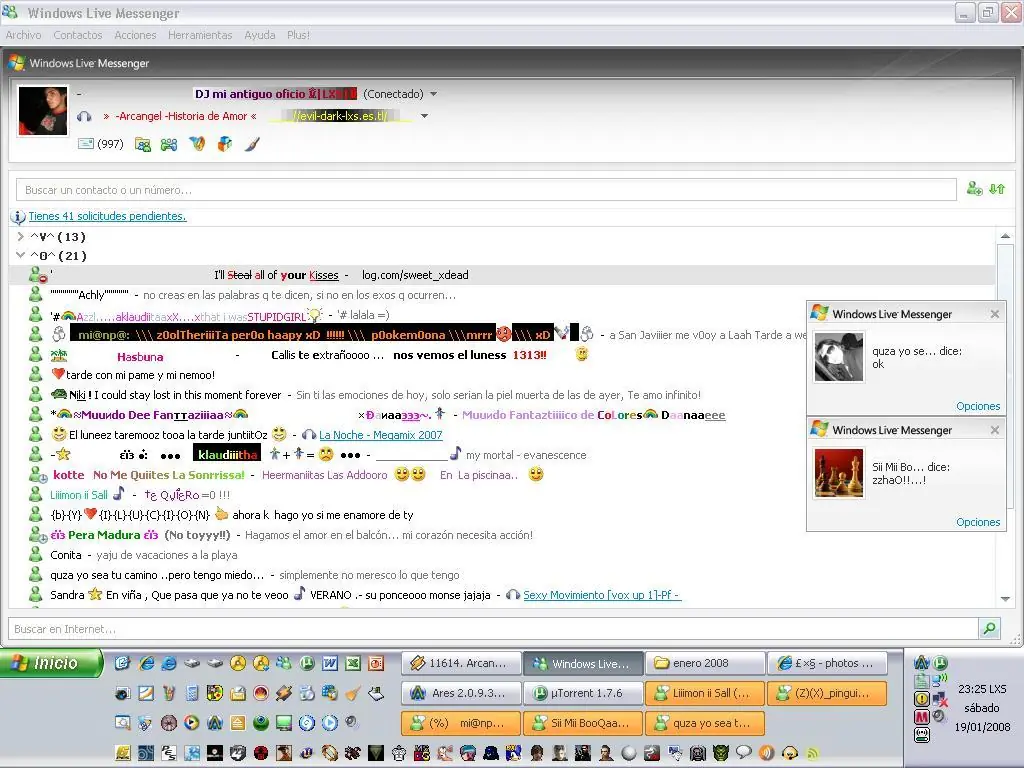Click the search magnifier button in Buscar en Internet

coord(989,629)
